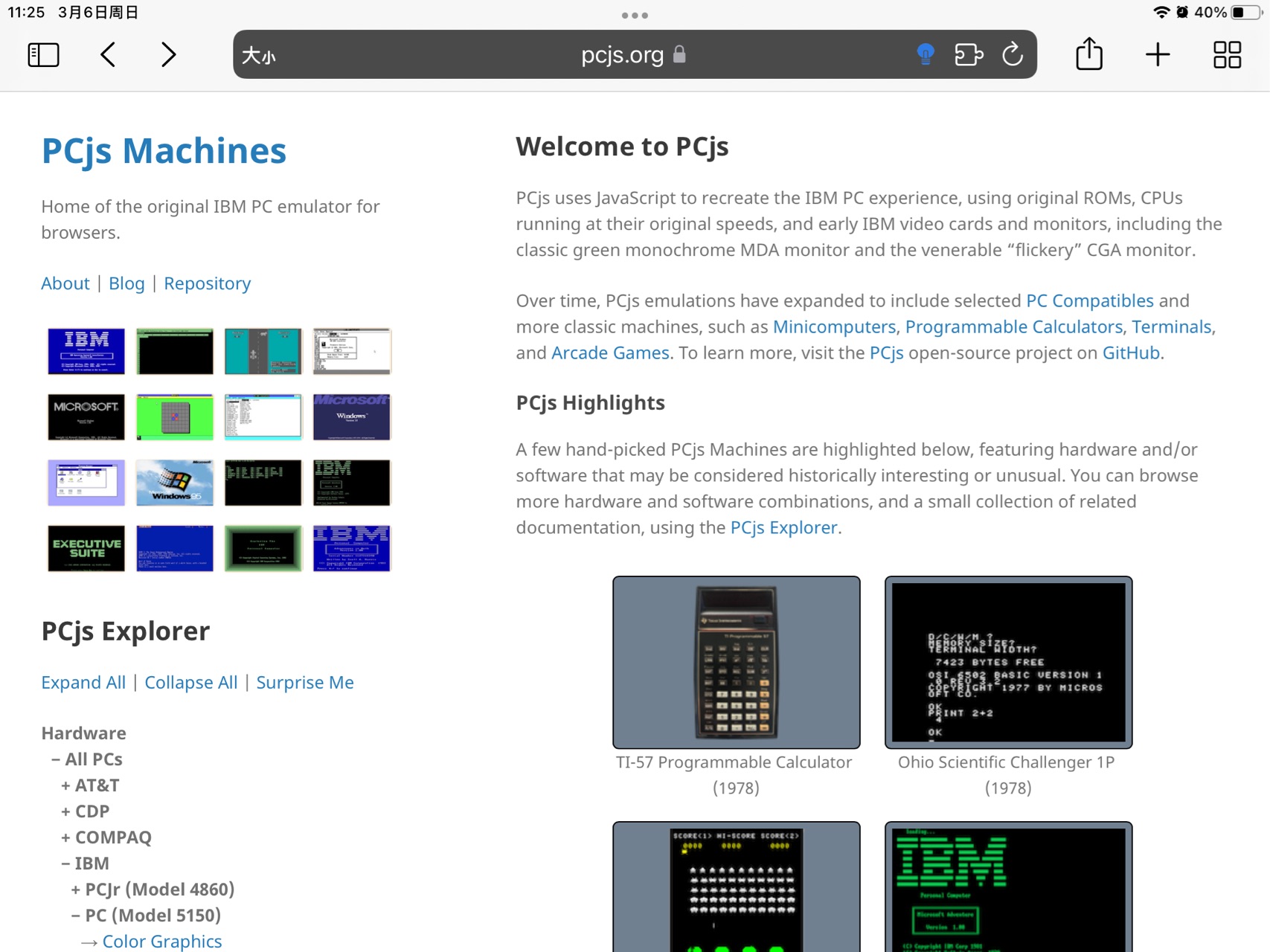Viewport: 1270px width, 952px height.
Task: Collapse the IBM tree node
Action: [85, 863]
